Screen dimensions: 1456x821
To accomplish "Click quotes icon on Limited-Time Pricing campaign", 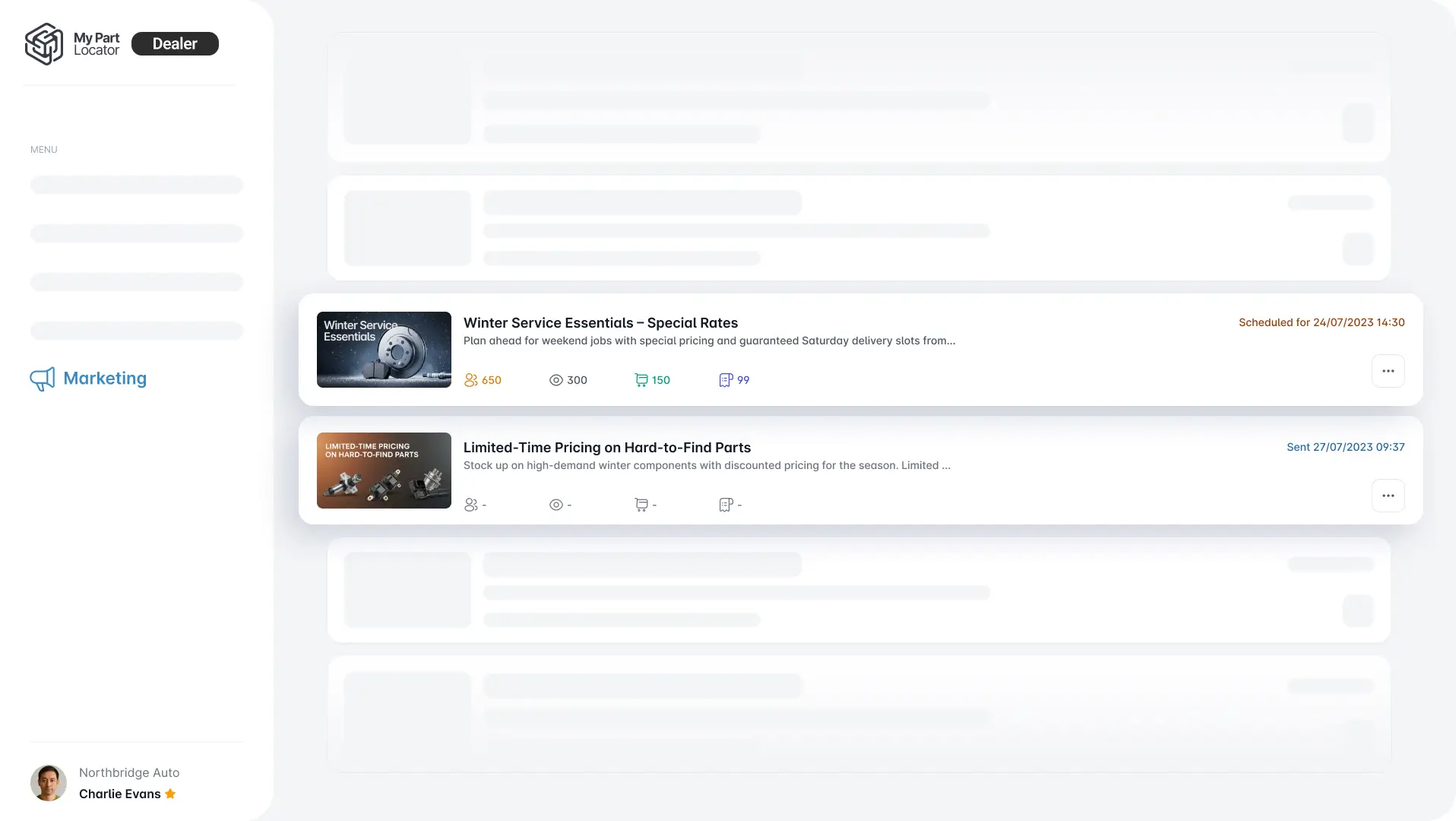I will click(x=726, y=505).
